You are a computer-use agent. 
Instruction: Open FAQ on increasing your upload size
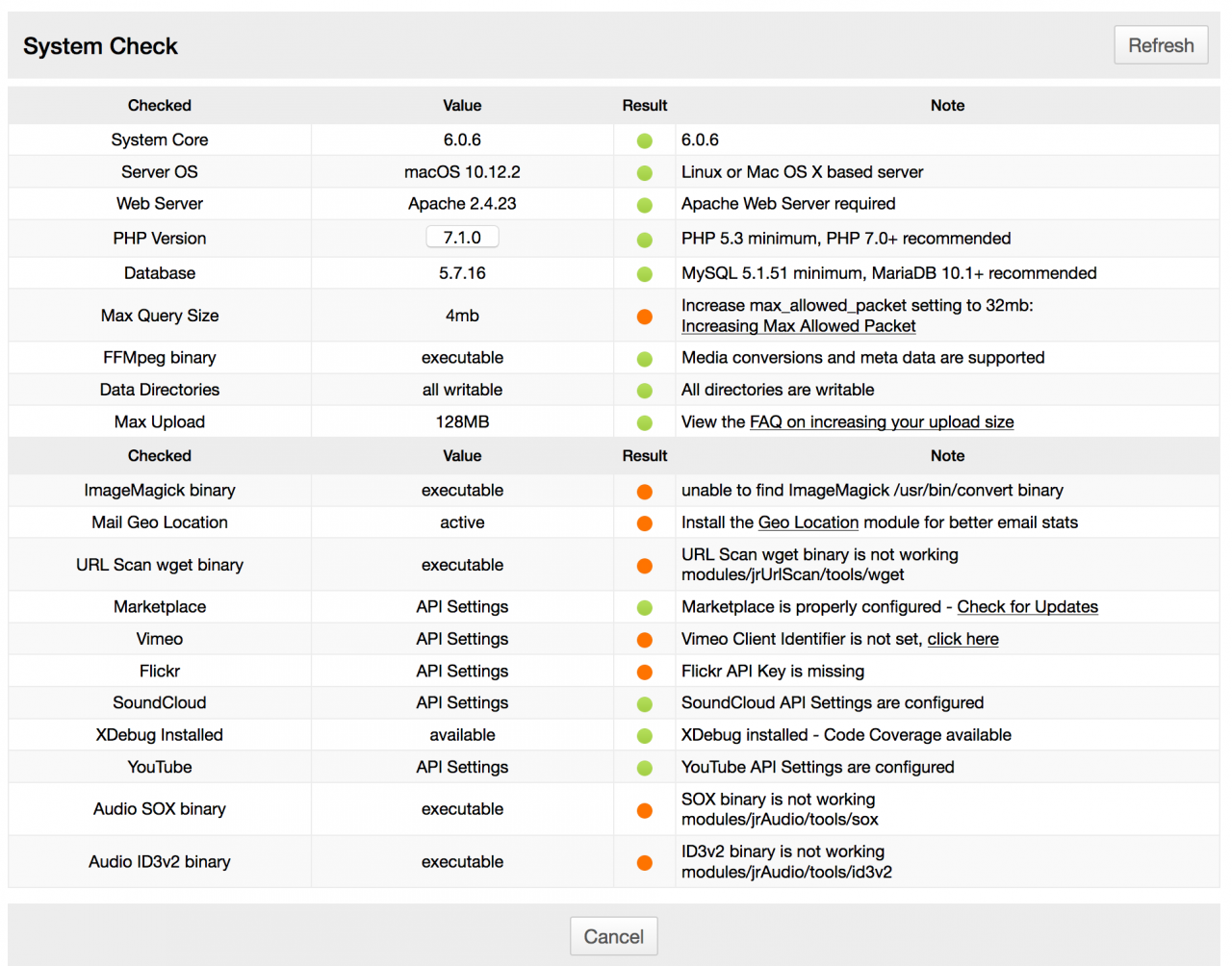pos(881,421)
